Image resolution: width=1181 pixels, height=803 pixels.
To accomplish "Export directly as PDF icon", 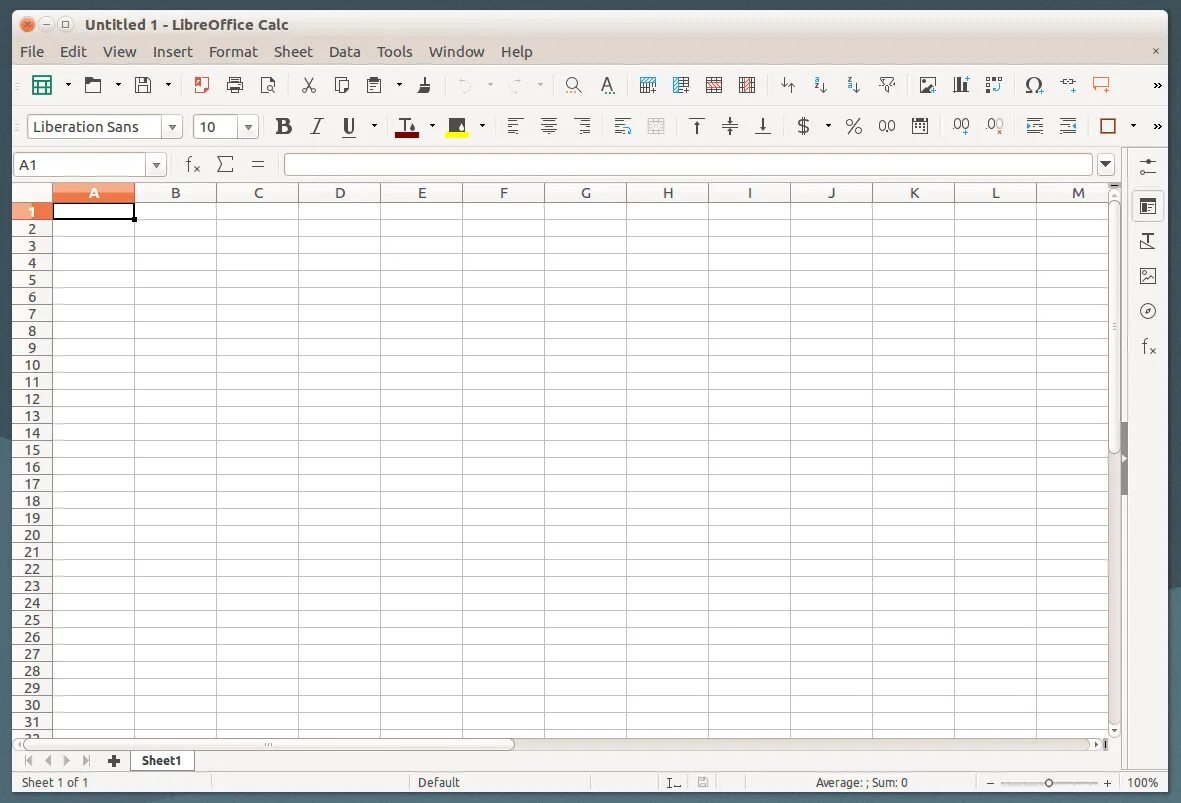I will click(x=201, y=85).
